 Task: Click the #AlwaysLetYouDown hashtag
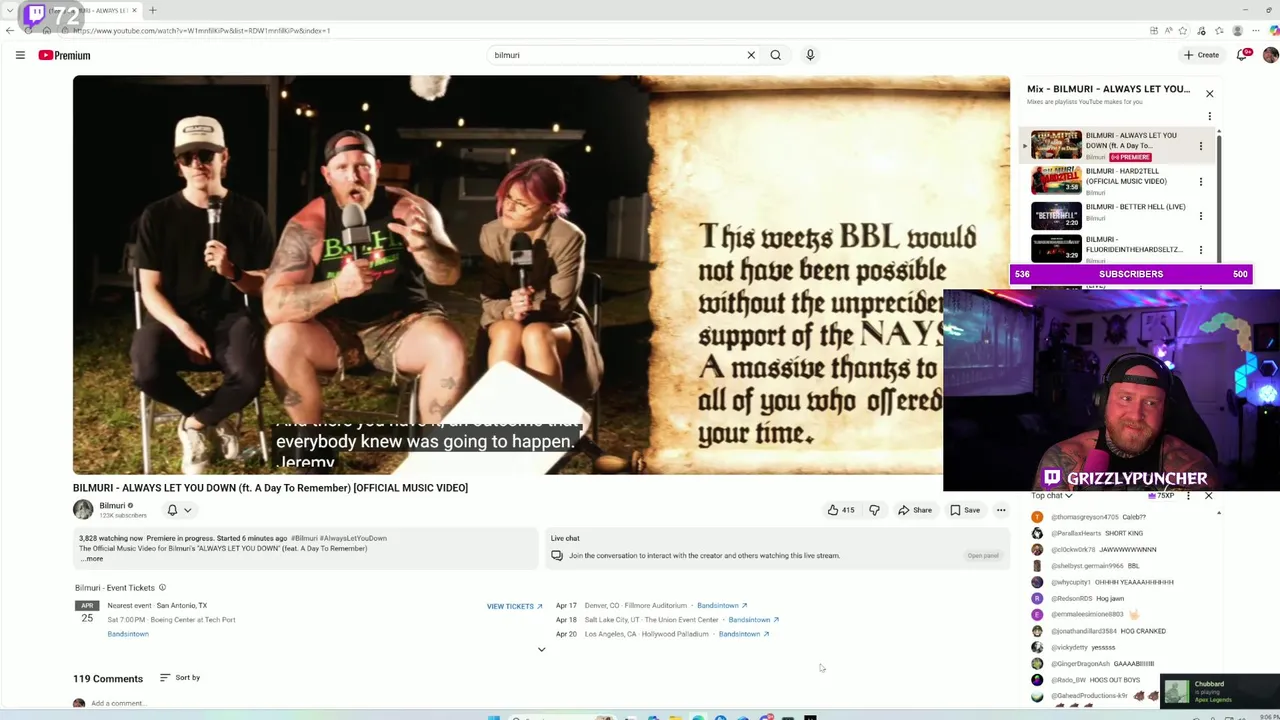tap(353, 538)
